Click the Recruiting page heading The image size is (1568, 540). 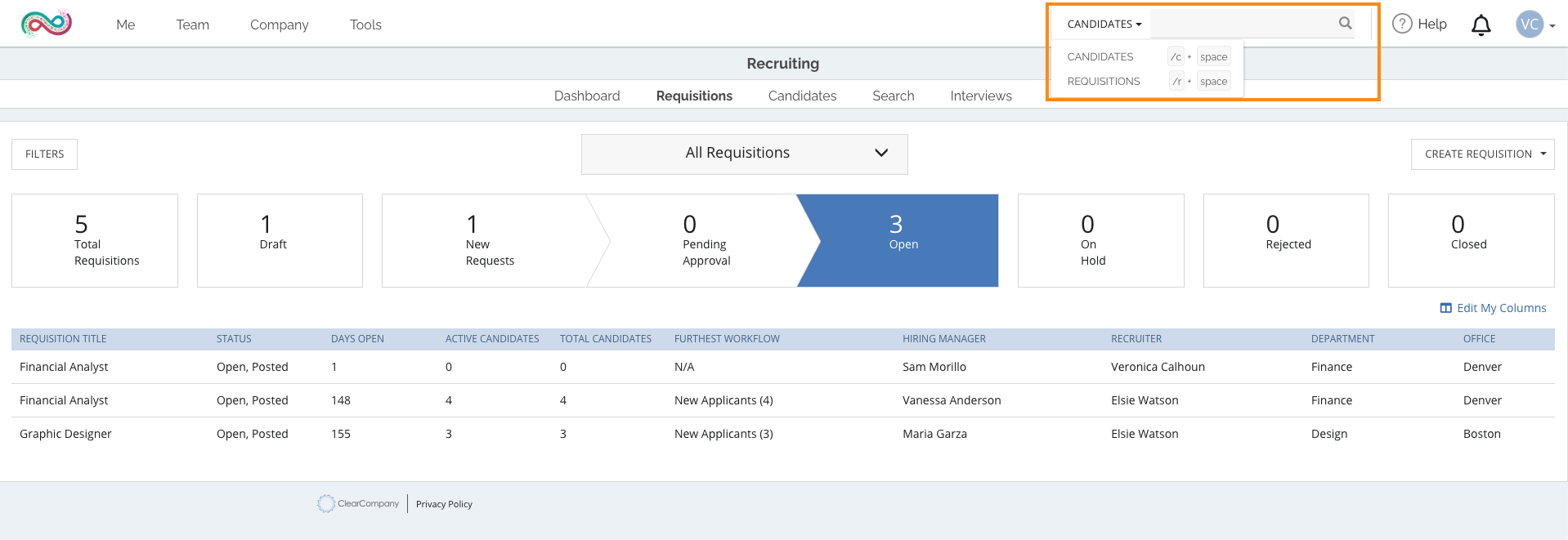(782, 64)
